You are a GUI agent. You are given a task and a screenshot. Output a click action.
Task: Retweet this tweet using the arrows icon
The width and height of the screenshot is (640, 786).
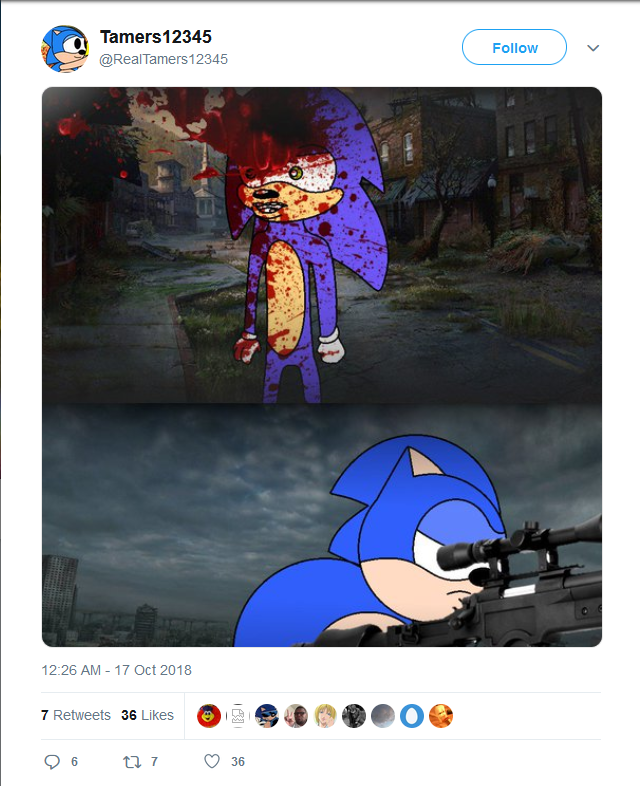[131, 762]
